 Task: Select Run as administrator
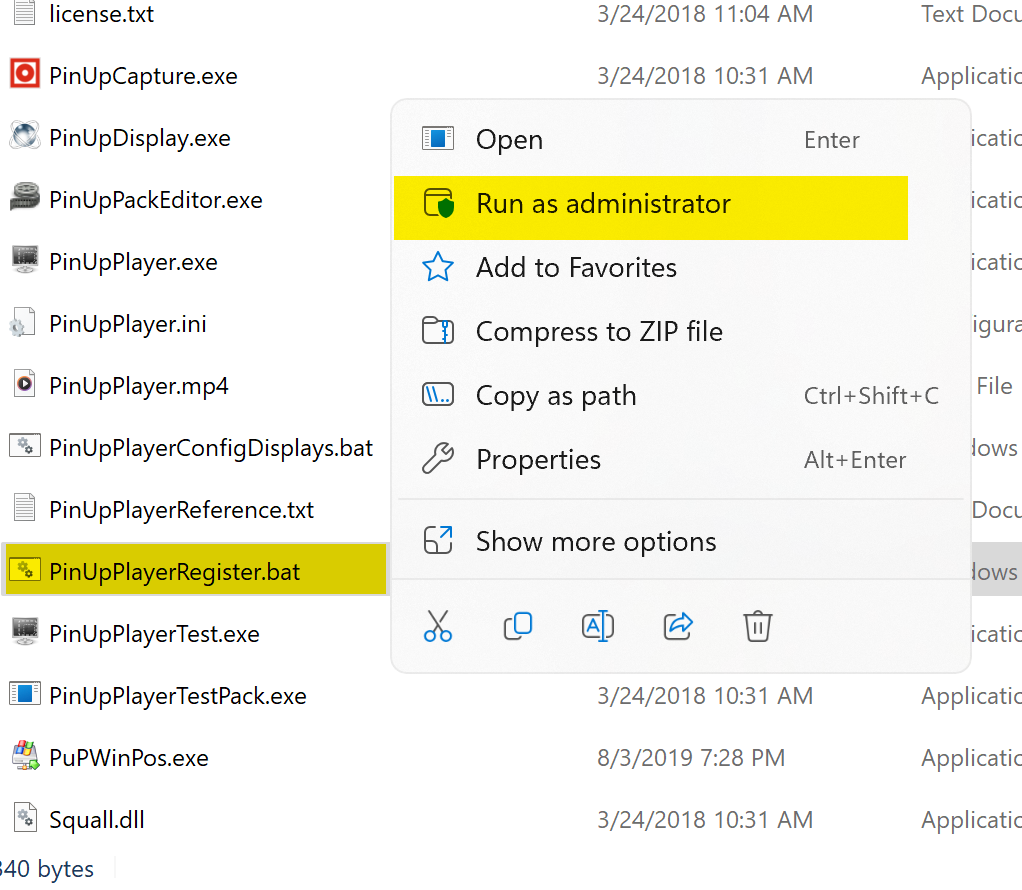[x=603, y=204]
